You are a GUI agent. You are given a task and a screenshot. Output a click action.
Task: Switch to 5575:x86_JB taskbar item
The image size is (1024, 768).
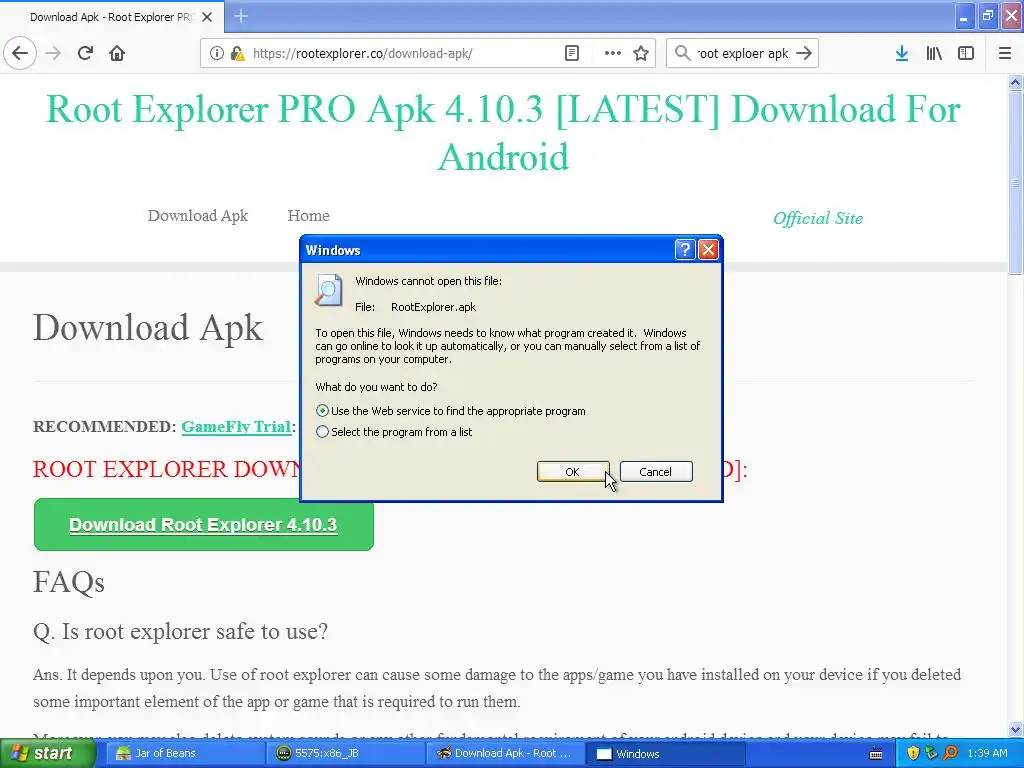pyautogui.click(x=345, y=754)
